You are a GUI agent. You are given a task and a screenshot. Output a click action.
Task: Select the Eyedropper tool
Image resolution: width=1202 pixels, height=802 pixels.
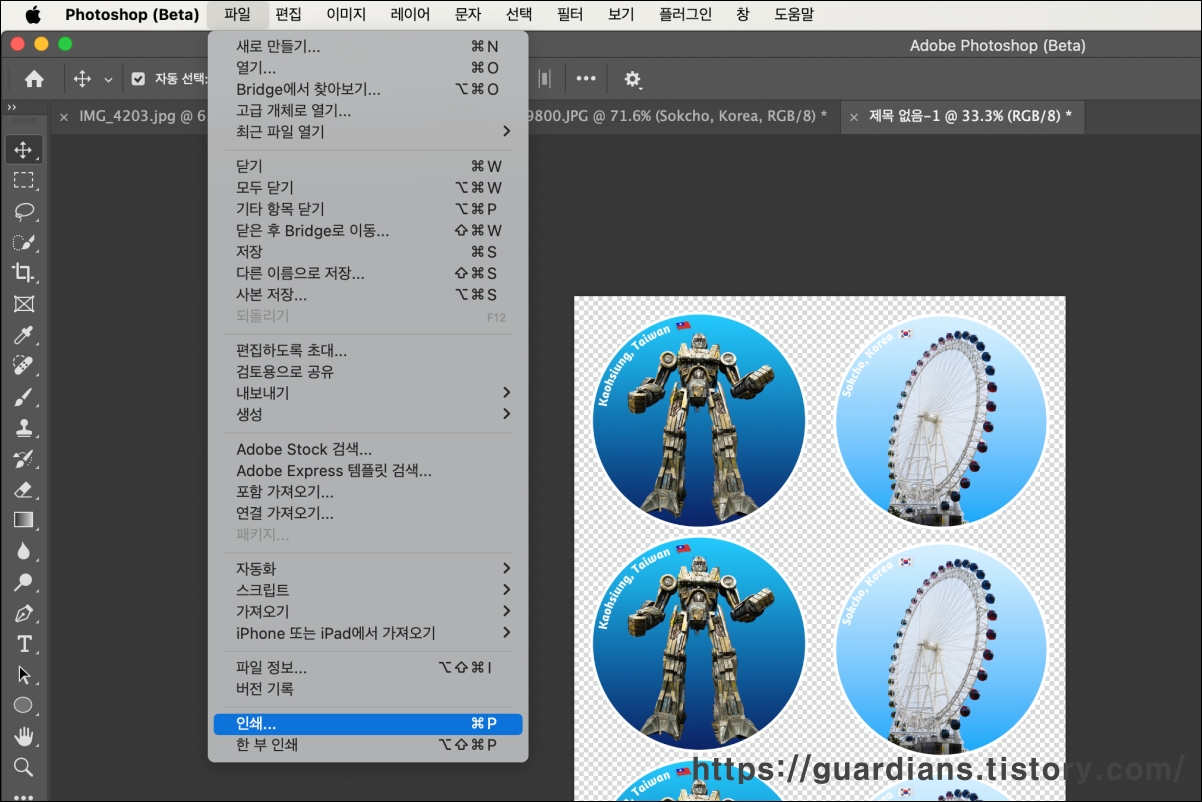click(x=23, y=335)
